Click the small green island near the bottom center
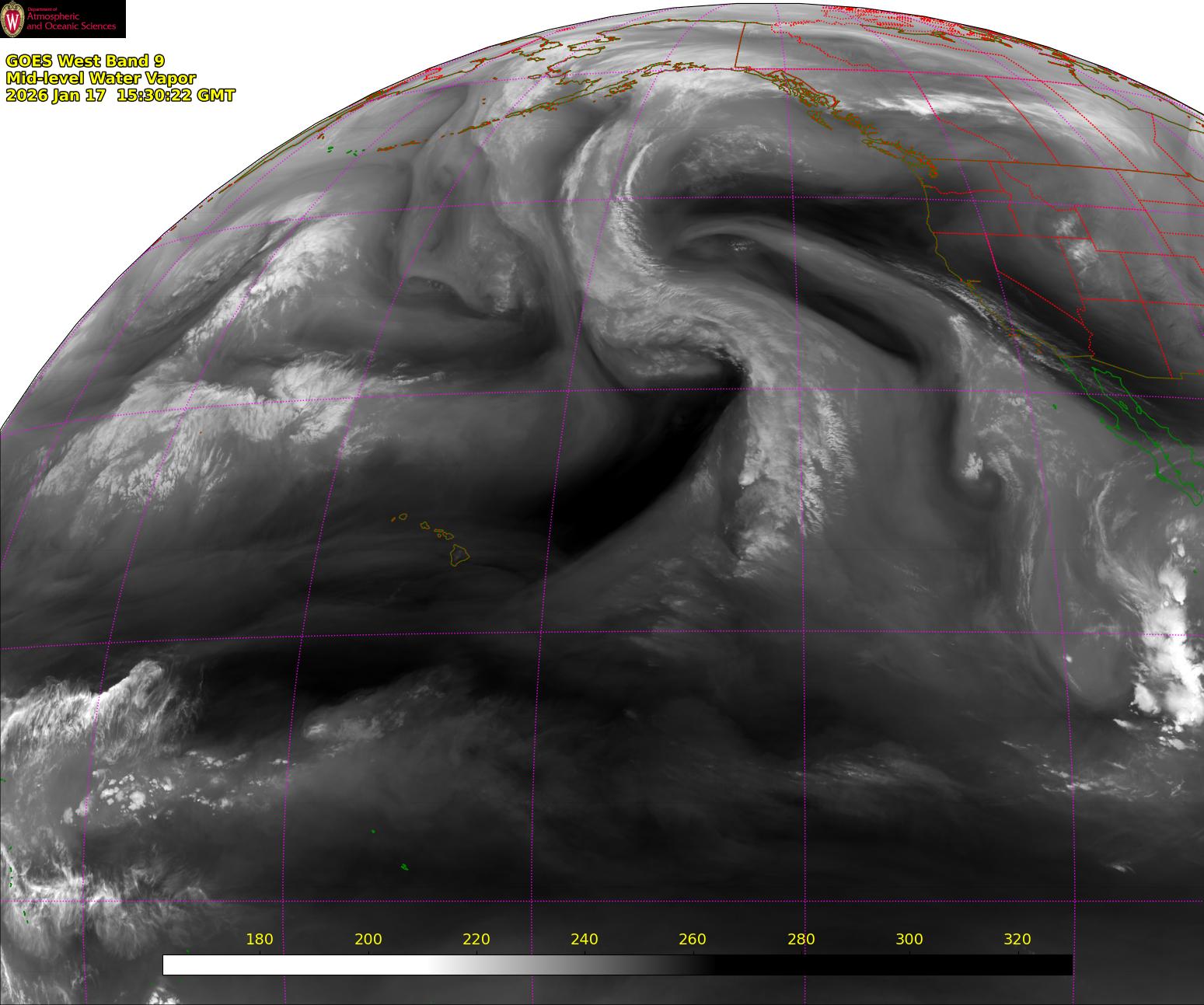The height and width of the screenshot is (1005, 1204). (404, 867)
